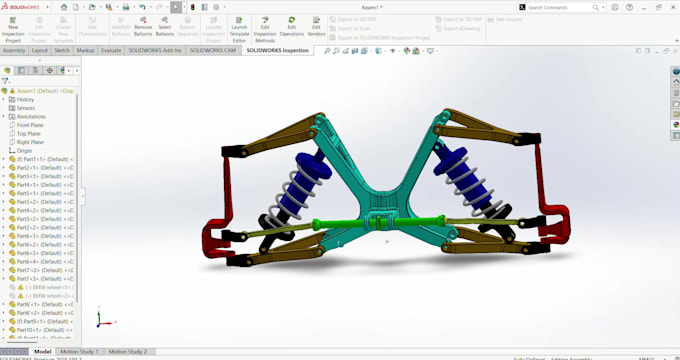This screenshot has height=360, width=680.
Task: Click Select Balloons in the ribbon
Action: point(165,27)
